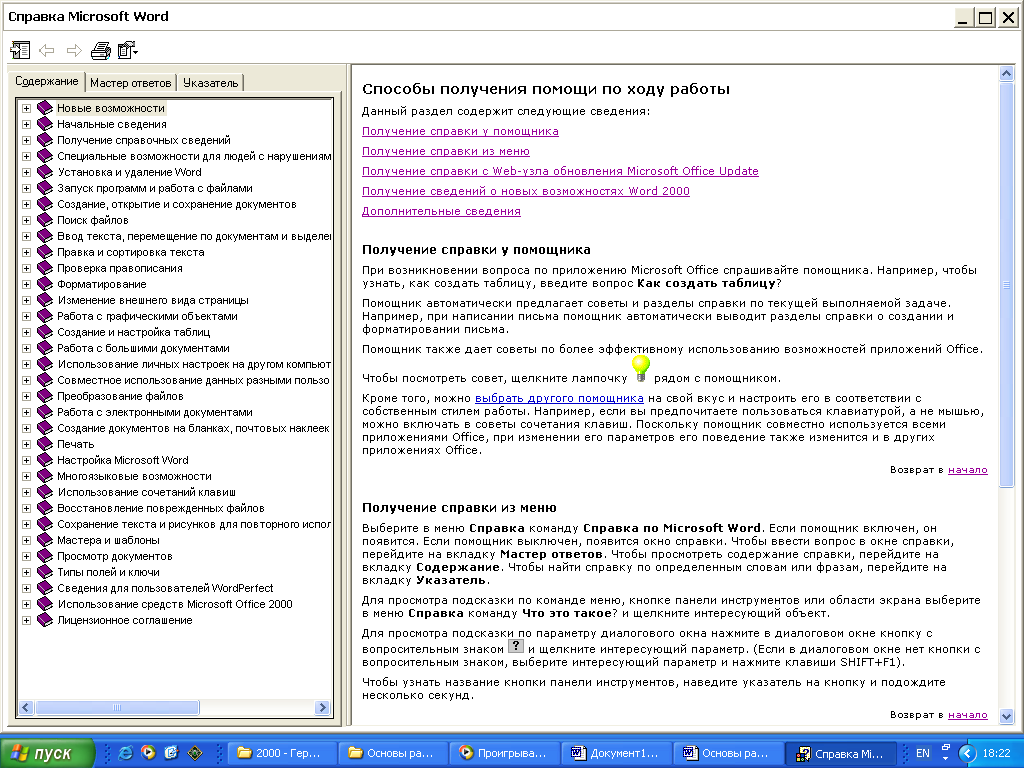Expand the Правка и сортировка текста node
This screenshot has height=768, width=1024.
coord(26,252)
